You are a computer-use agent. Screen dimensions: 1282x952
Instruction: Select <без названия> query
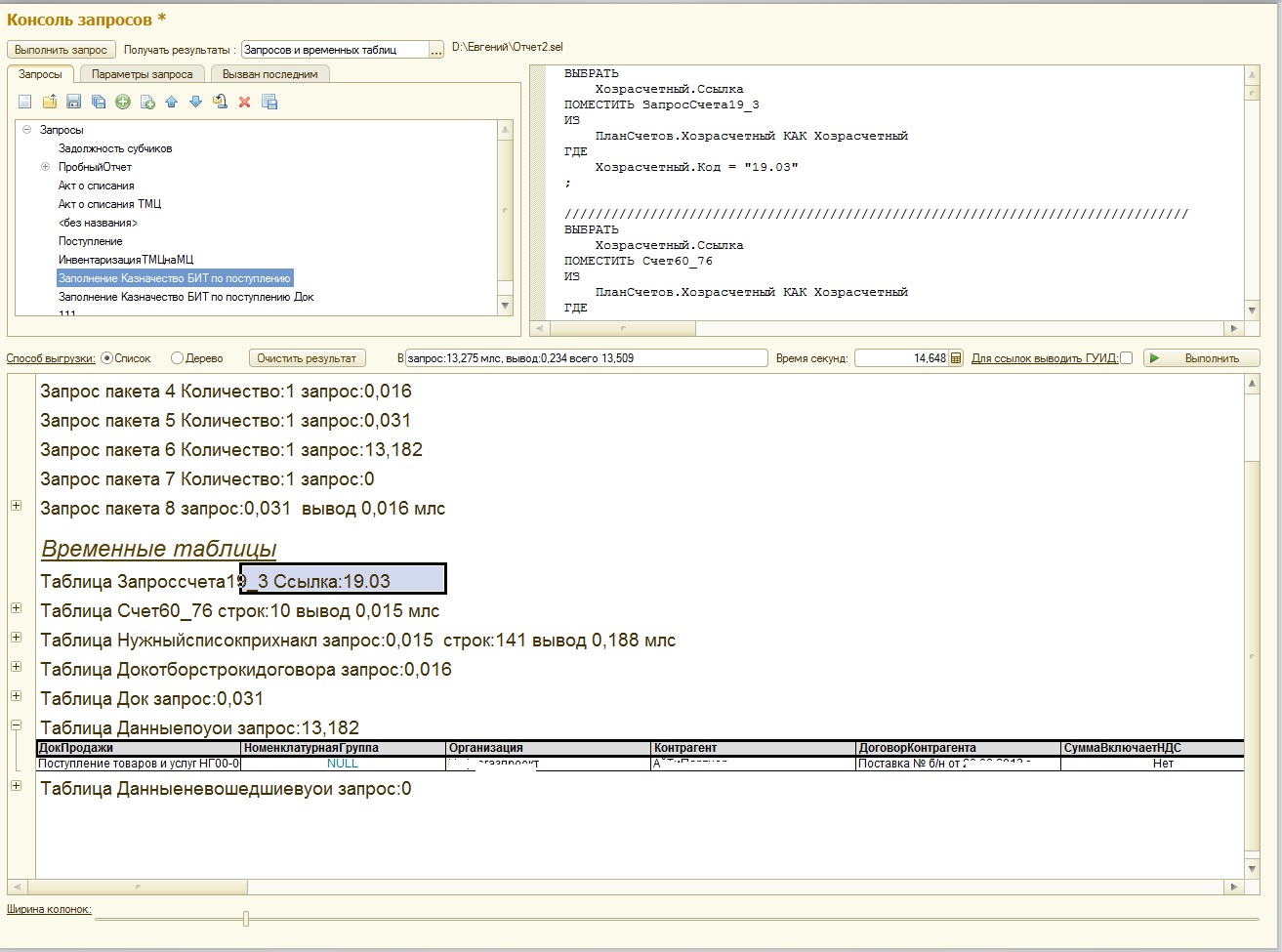coord(98,223)
